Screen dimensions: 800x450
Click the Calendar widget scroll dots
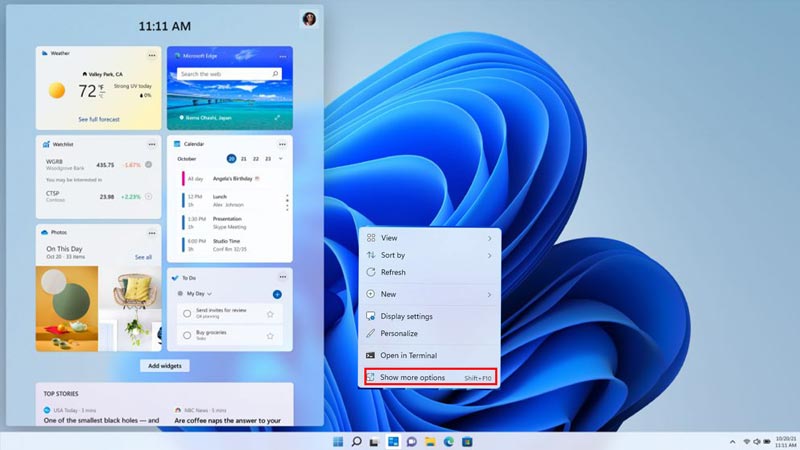pyautogui.click(x=287, y=203)
